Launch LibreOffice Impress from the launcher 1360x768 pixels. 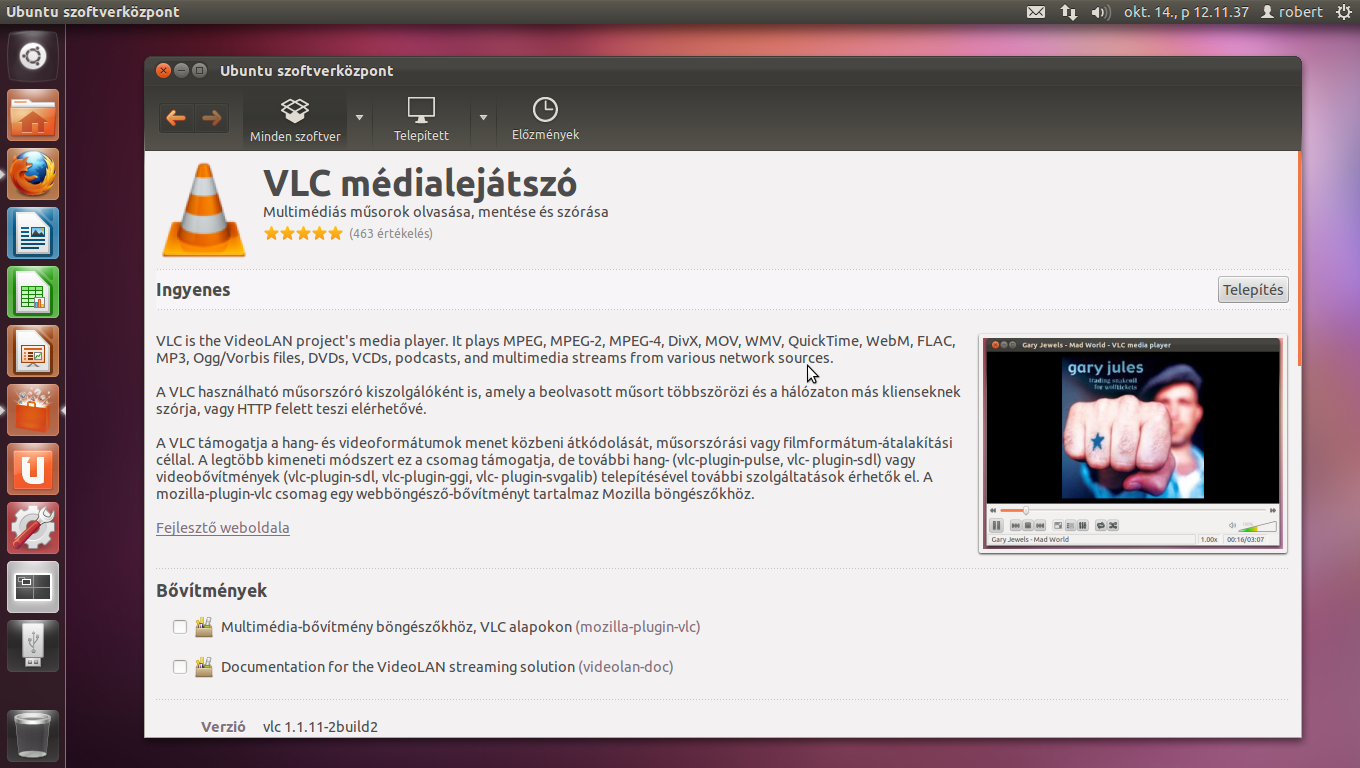[x=33, y=351]
